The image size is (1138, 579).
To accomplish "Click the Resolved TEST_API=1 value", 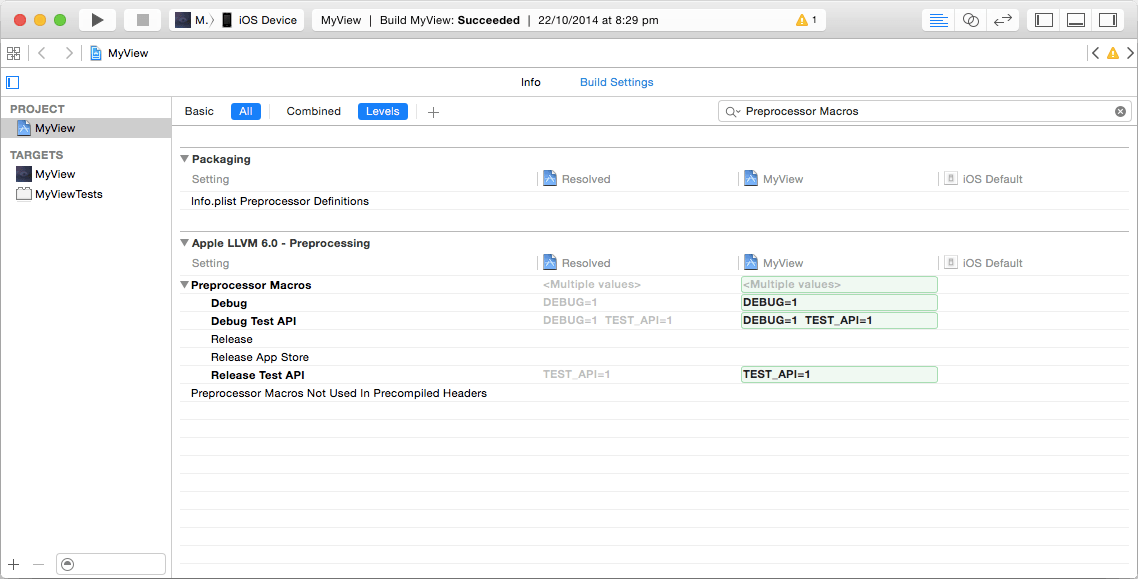I will [577, 375].
